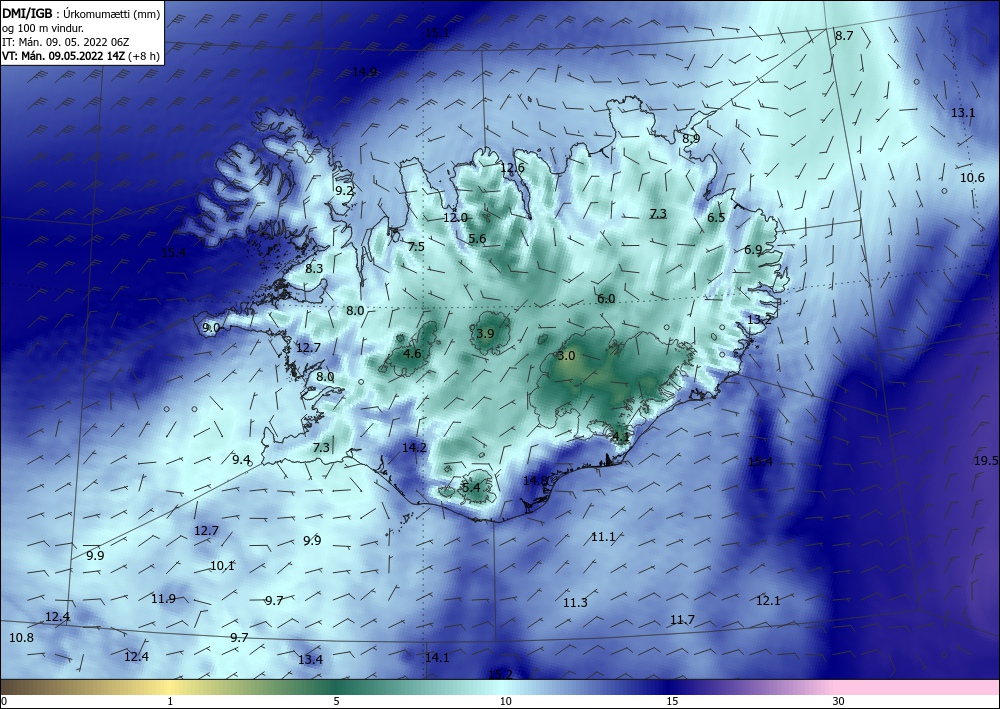
Task: Click the 19.5 value label
Action: tap(986, 461)
